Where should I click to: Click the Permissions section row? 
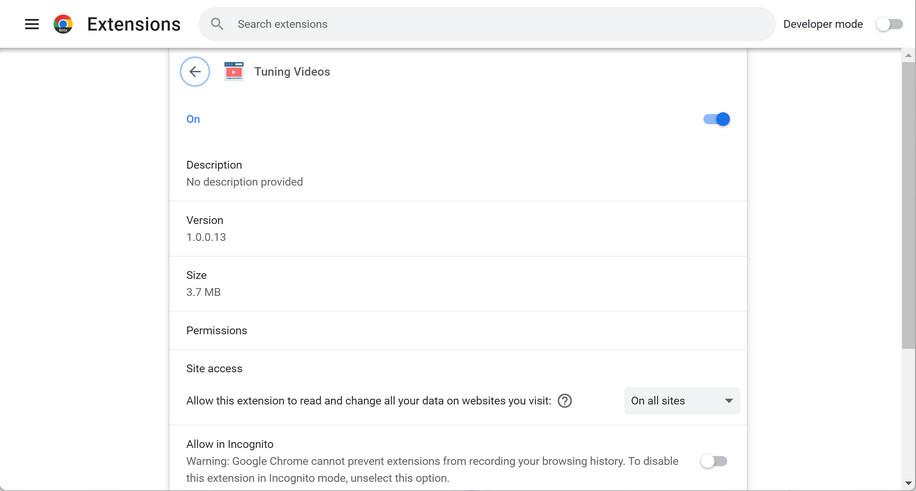tap(457, 330)
